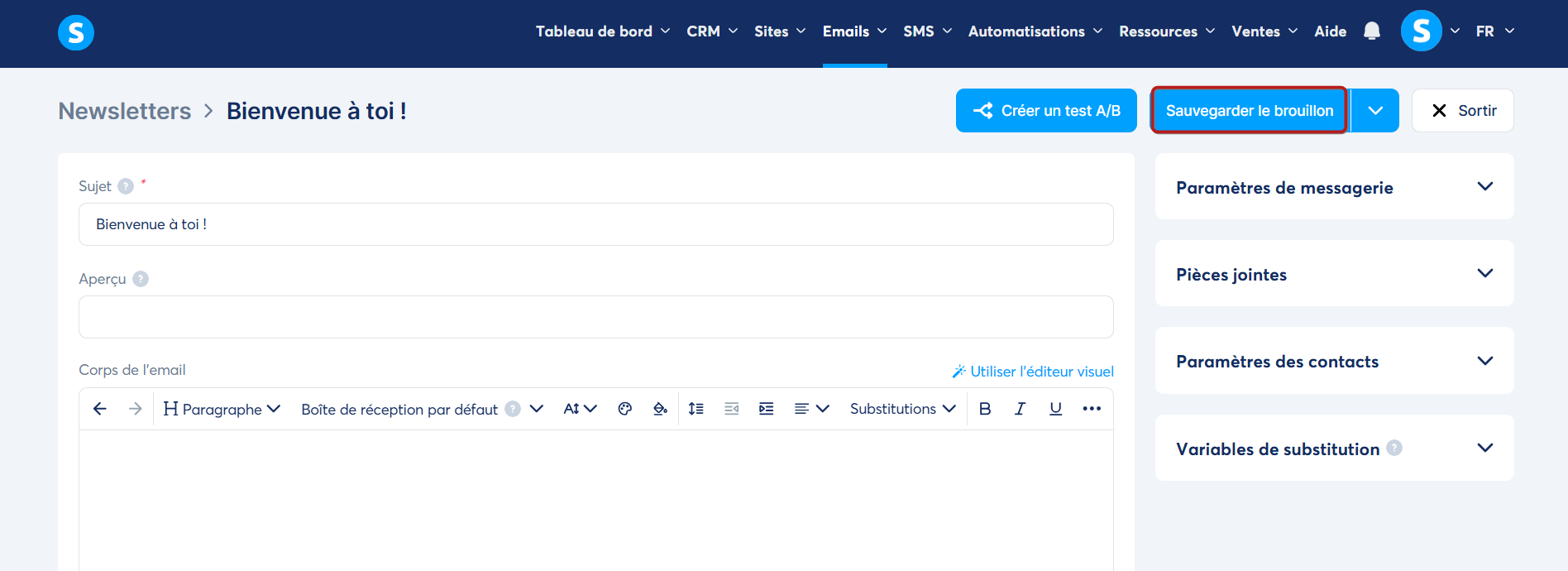The width and height of the screenshot is (1568, 571).
Task: Click into the Sujet input field
Action: click(x=596, y=224)
